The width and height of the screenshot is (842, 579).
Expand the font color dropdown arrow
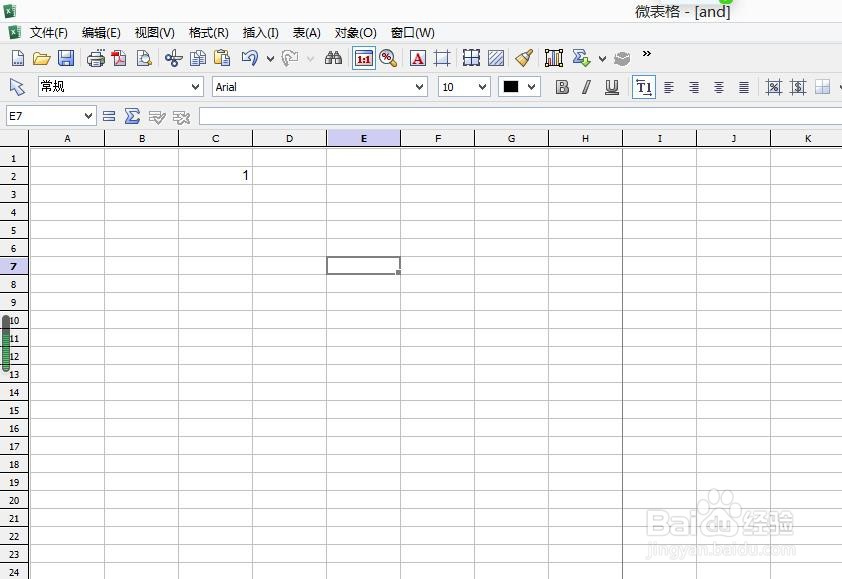[532, 86]
